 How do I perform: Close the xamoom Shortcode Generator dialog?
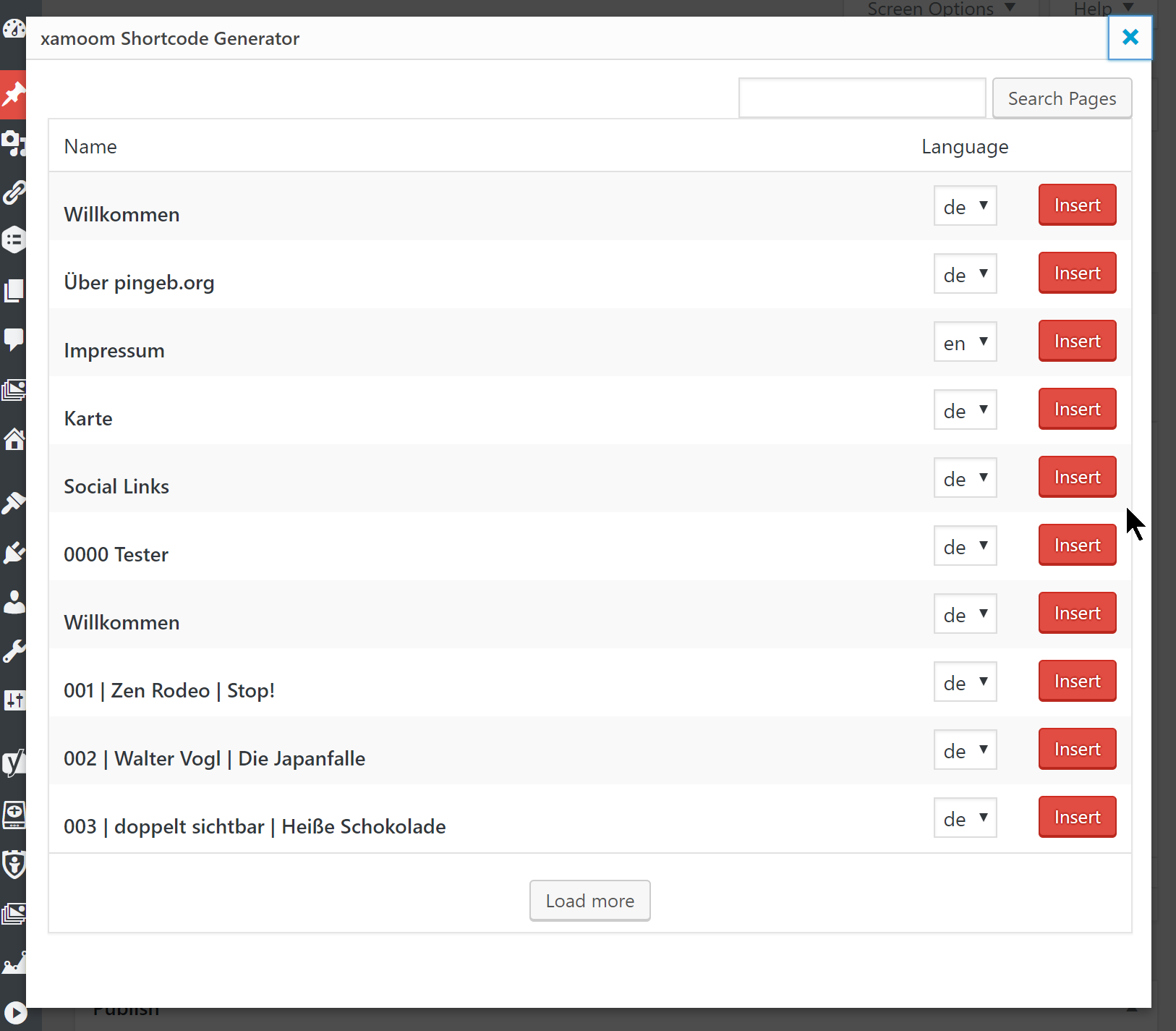(1130, 38)
